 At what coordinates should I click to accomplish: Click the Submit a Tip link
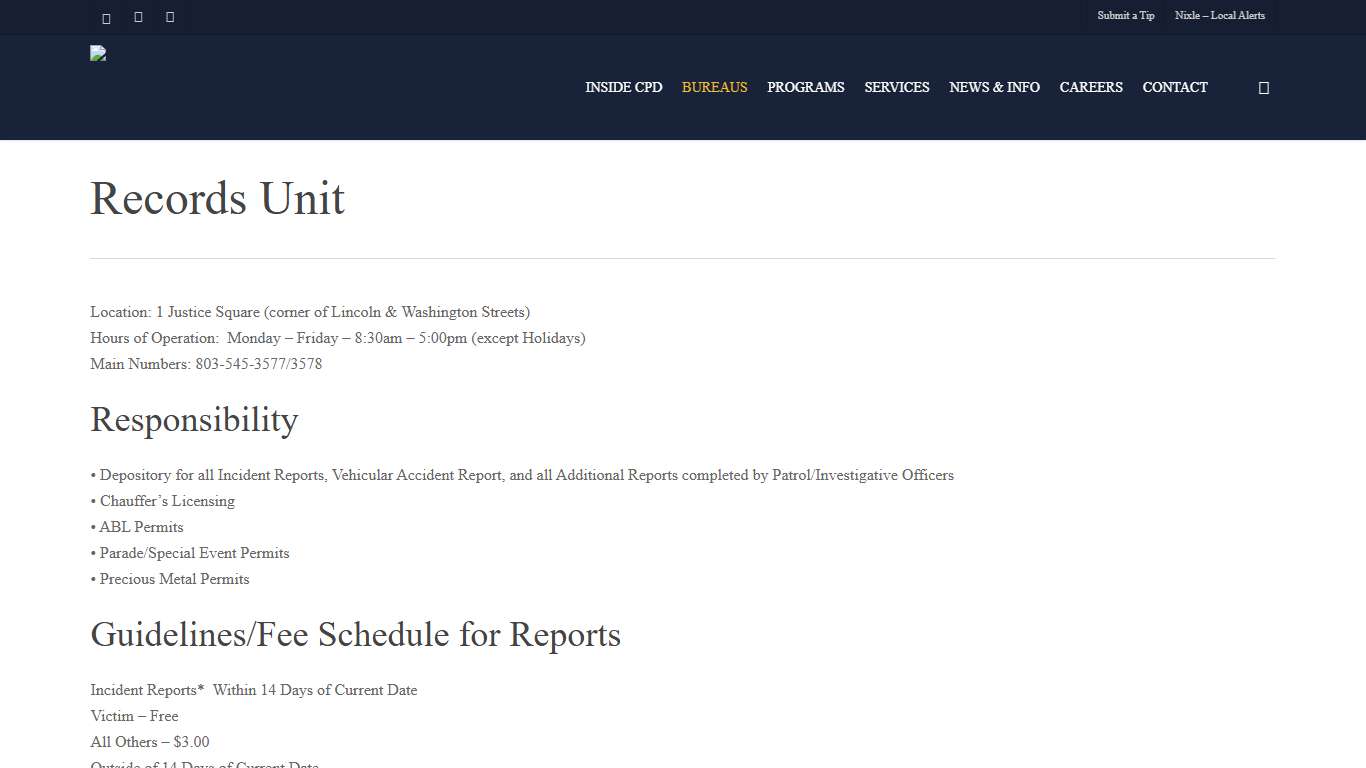tap(1125, 16)
